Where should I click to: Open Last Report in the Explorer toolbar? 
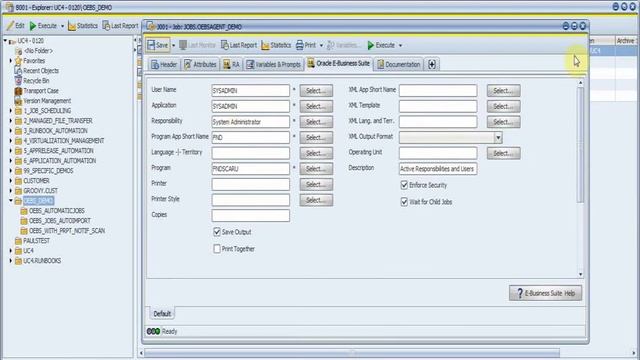pos(120,26)
